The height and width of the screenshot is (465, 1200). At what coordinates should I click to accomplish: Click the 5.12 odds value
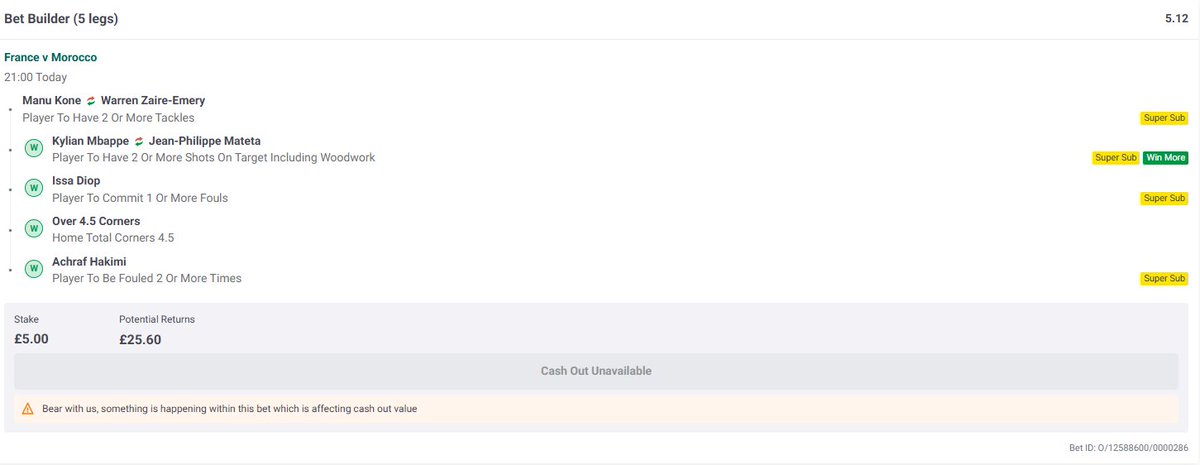(1176, 19)
